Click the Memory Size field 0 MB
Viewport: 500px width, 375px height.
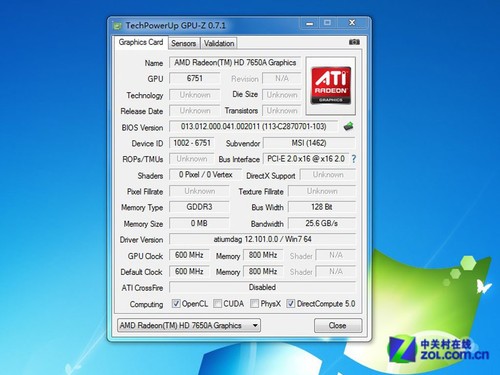199,223
